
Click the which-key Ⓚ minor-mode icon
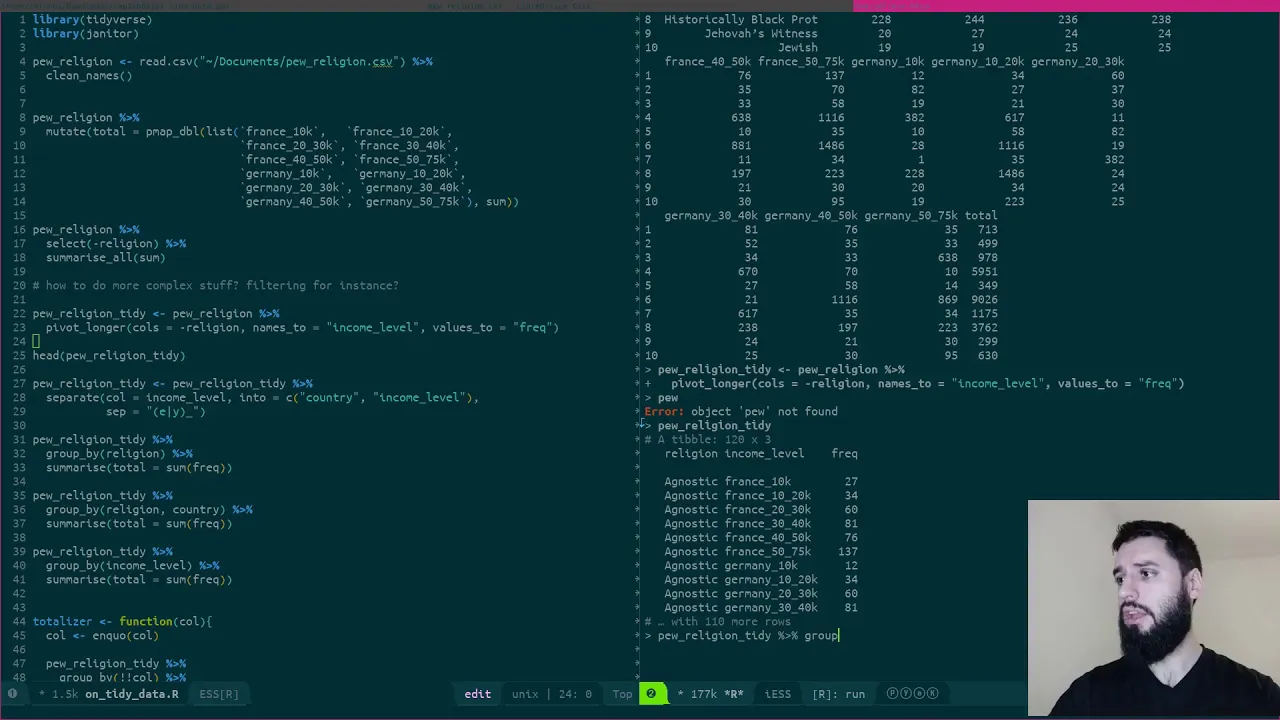tap(932, 693)
